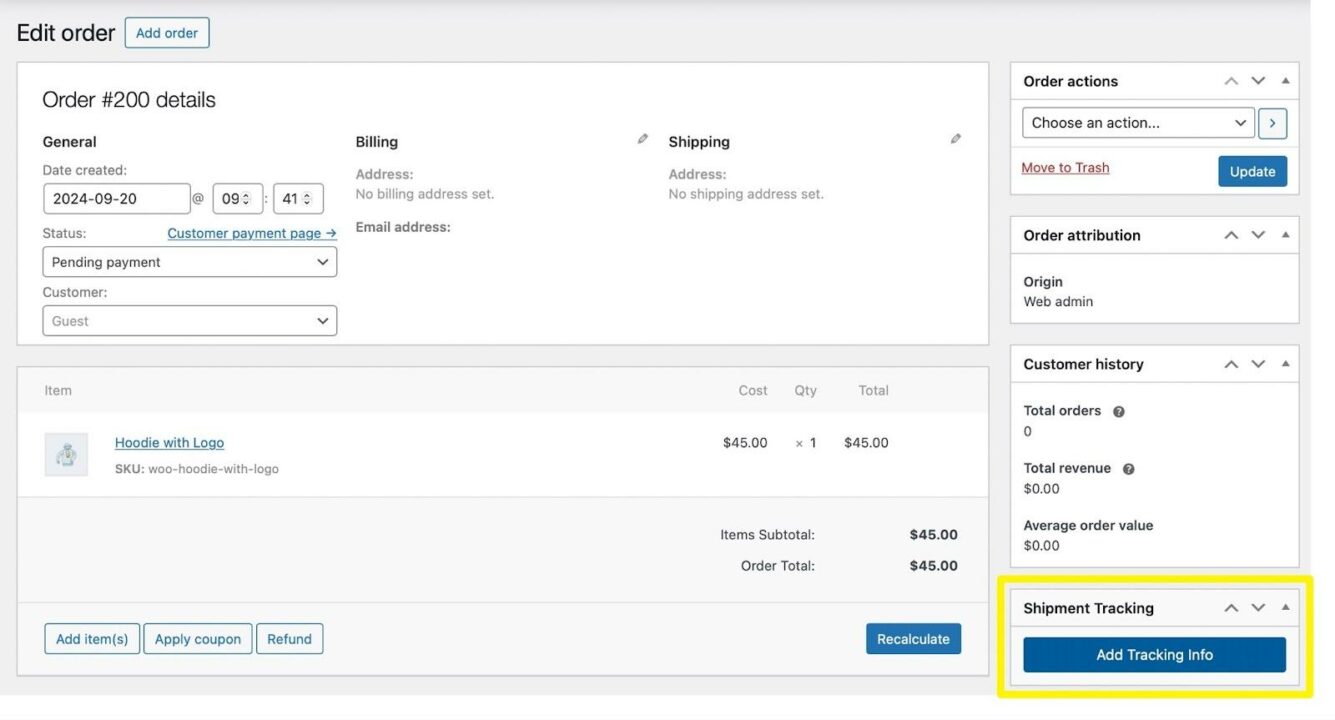Move the order to Trash
This screenshot has width=1335, height=720.
1064,167
